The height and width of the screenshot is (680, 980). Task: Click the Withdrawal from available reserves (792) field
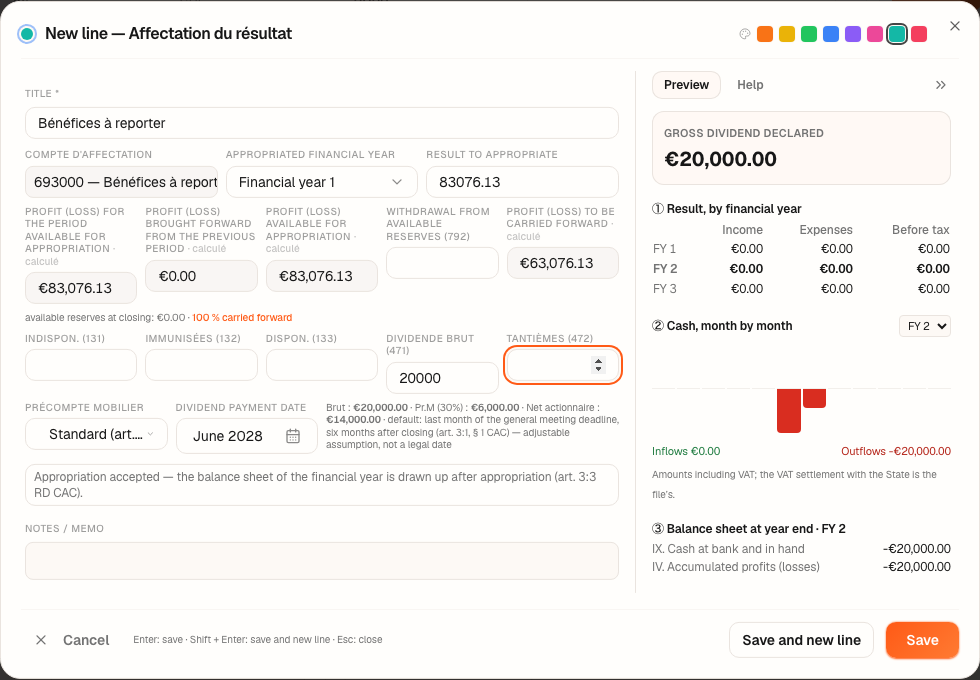click(x=442, y=263)
